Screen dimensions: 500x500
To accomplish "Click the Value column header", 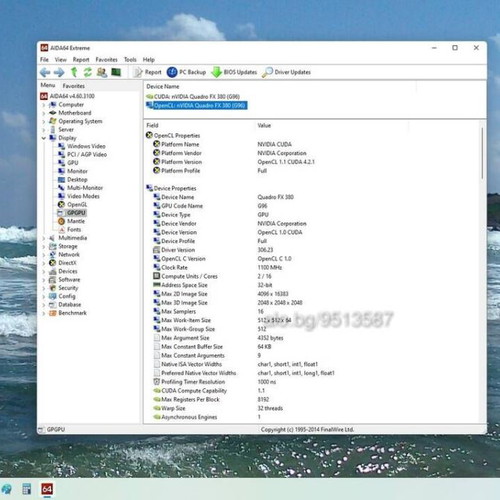I will 264,125.
